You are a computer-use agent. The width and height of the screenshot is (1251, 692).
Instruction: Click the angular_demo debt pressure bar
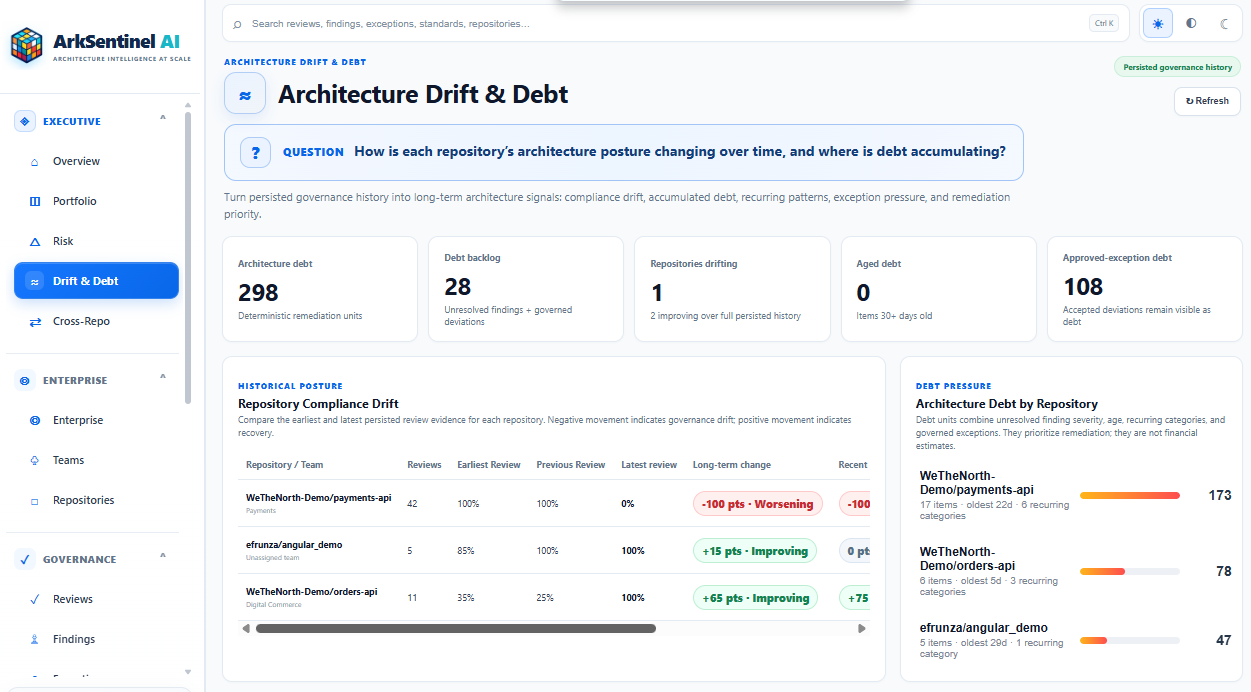pyautogui.click(x=1130, y=640)
